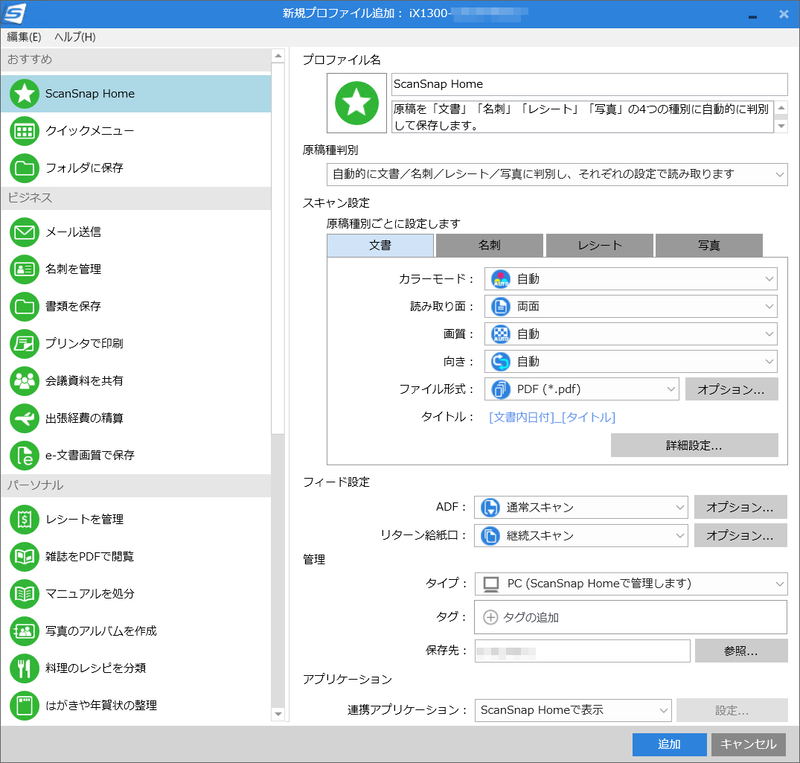Open the 連携アプリケーション dropdown
This screenshot has height=763, width=800.
[572, 710]
